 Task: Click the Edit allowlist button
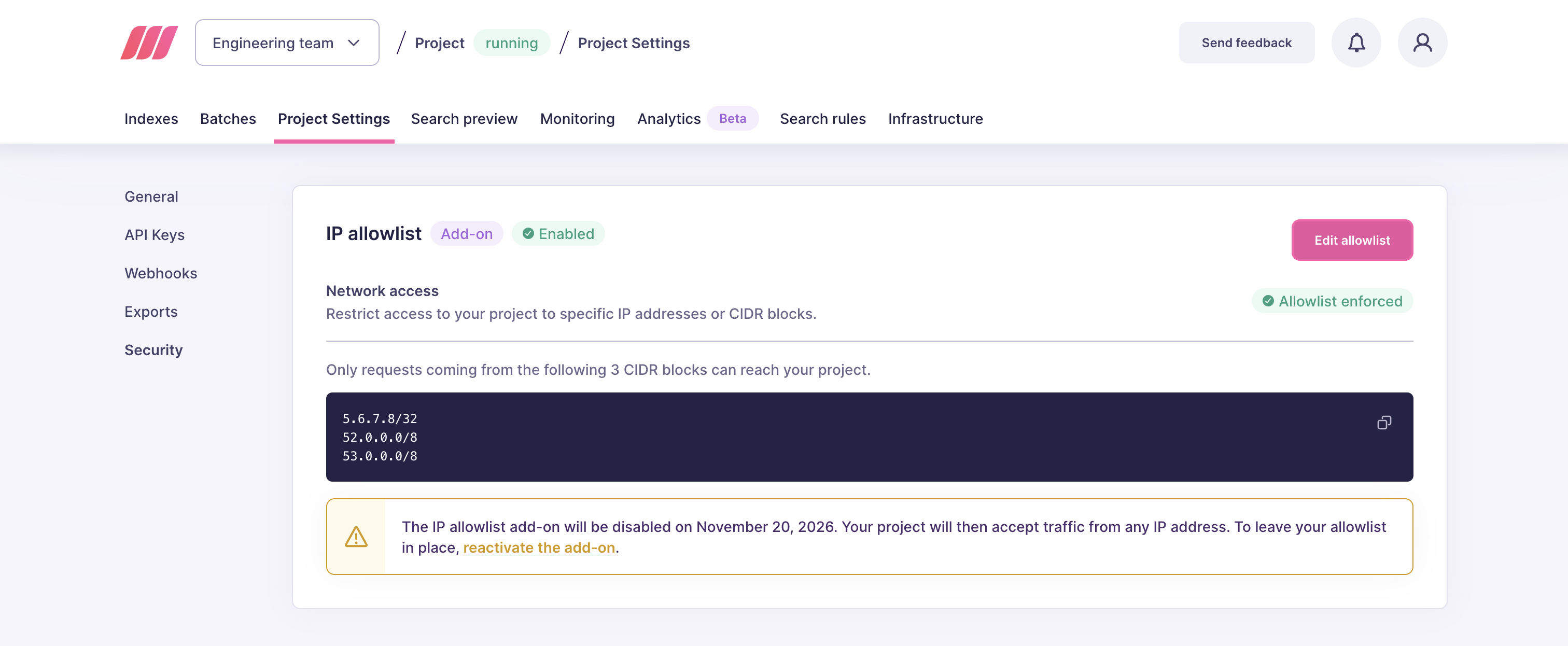click(1351, 240)
